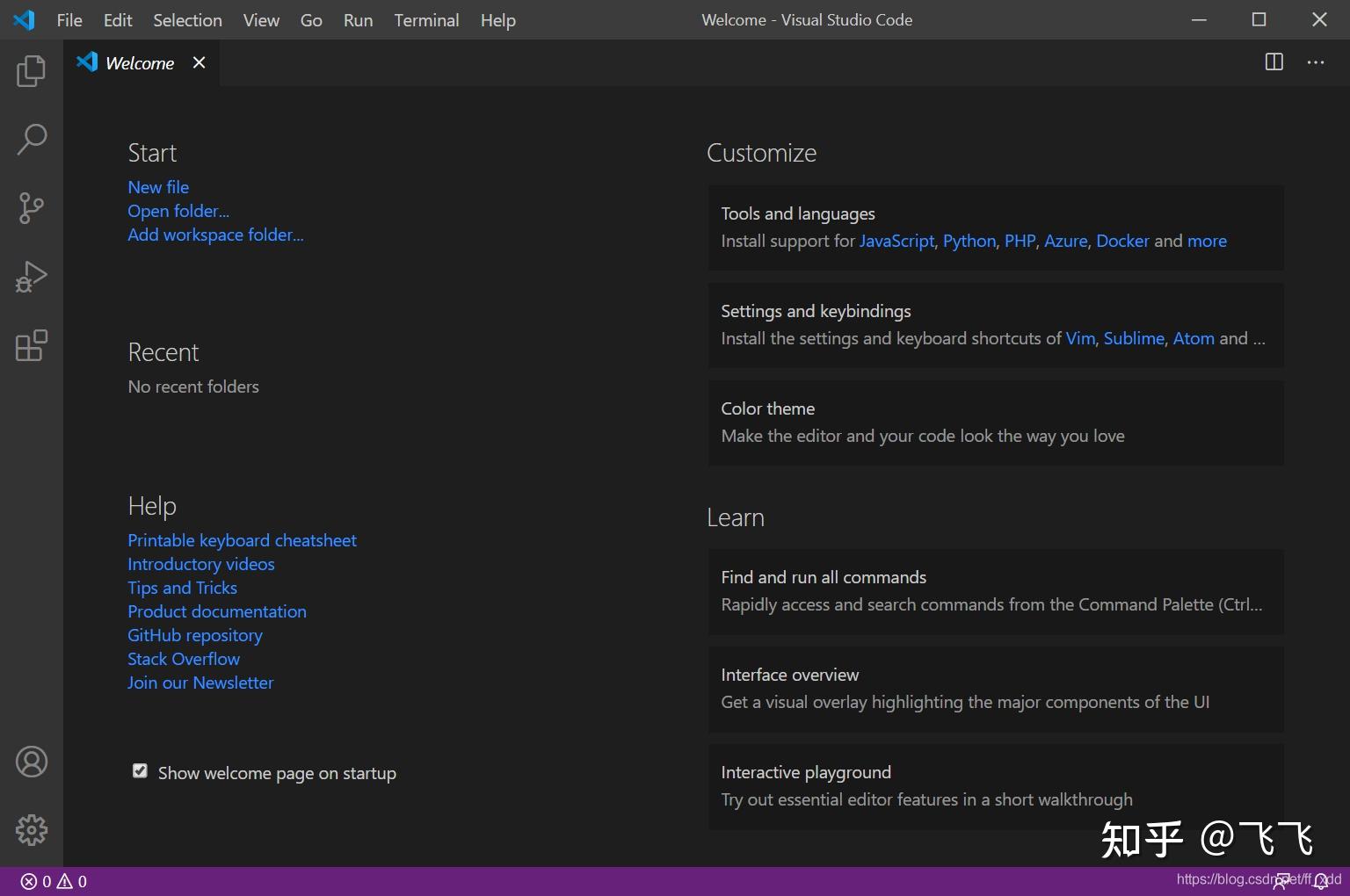1350x896 pixels.
Task: Open the Extensions view
Action: click(x=32, y=345)
